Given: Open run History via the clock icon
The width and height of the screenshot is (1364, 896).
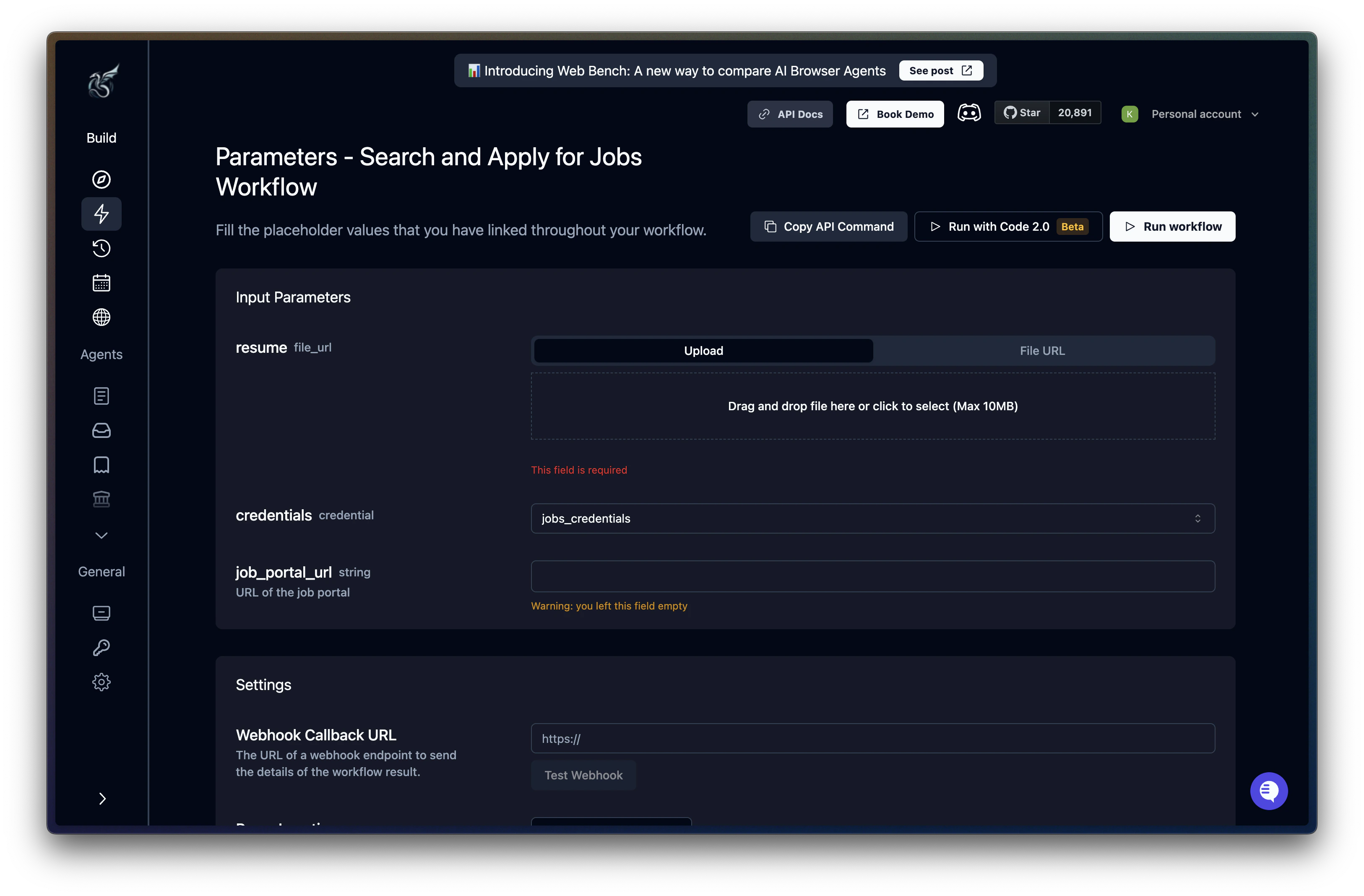Looking at the screenshot, I should coord(102,248).
